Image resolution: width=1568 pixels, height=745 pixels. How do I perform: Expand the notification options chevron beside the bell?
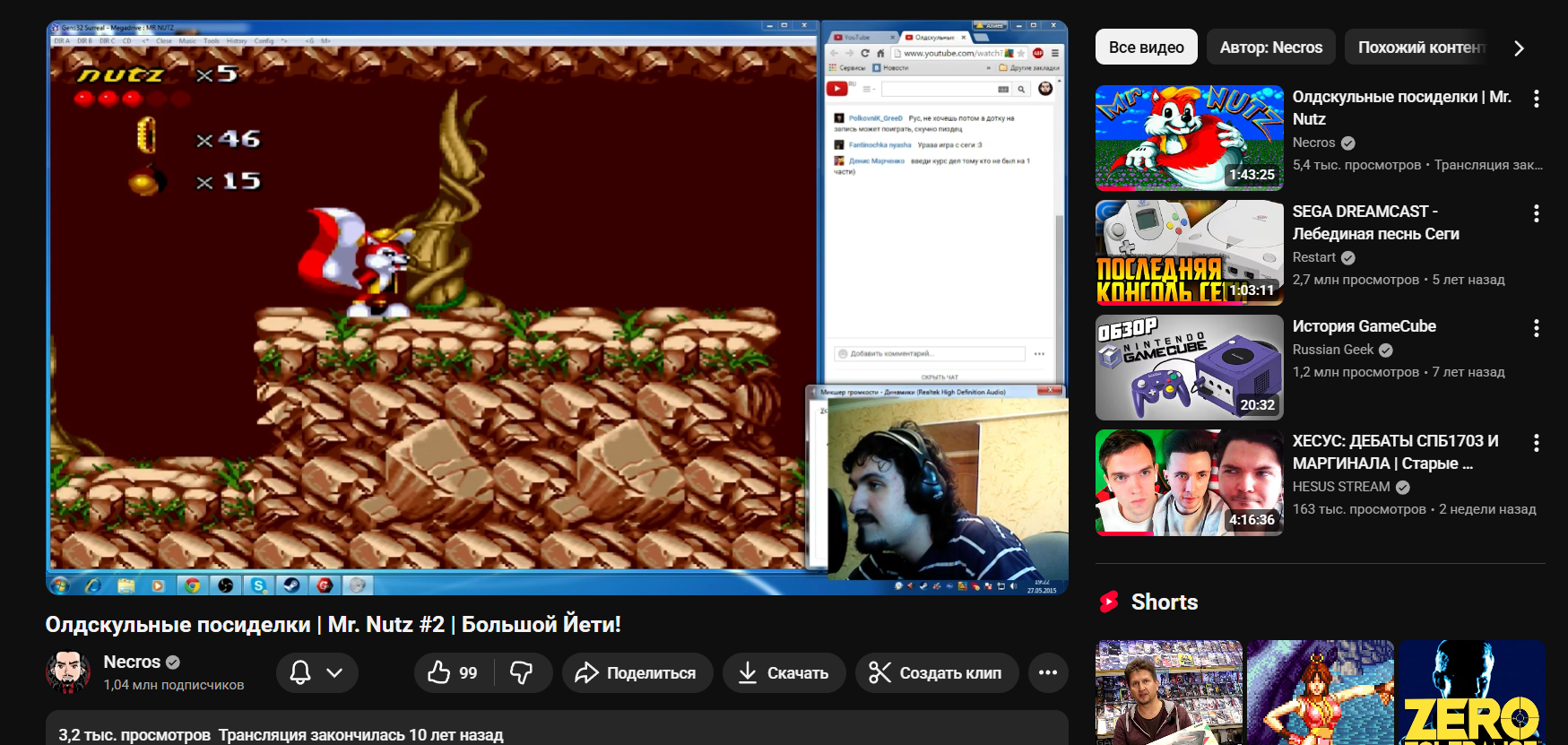(x=334, y=672)
